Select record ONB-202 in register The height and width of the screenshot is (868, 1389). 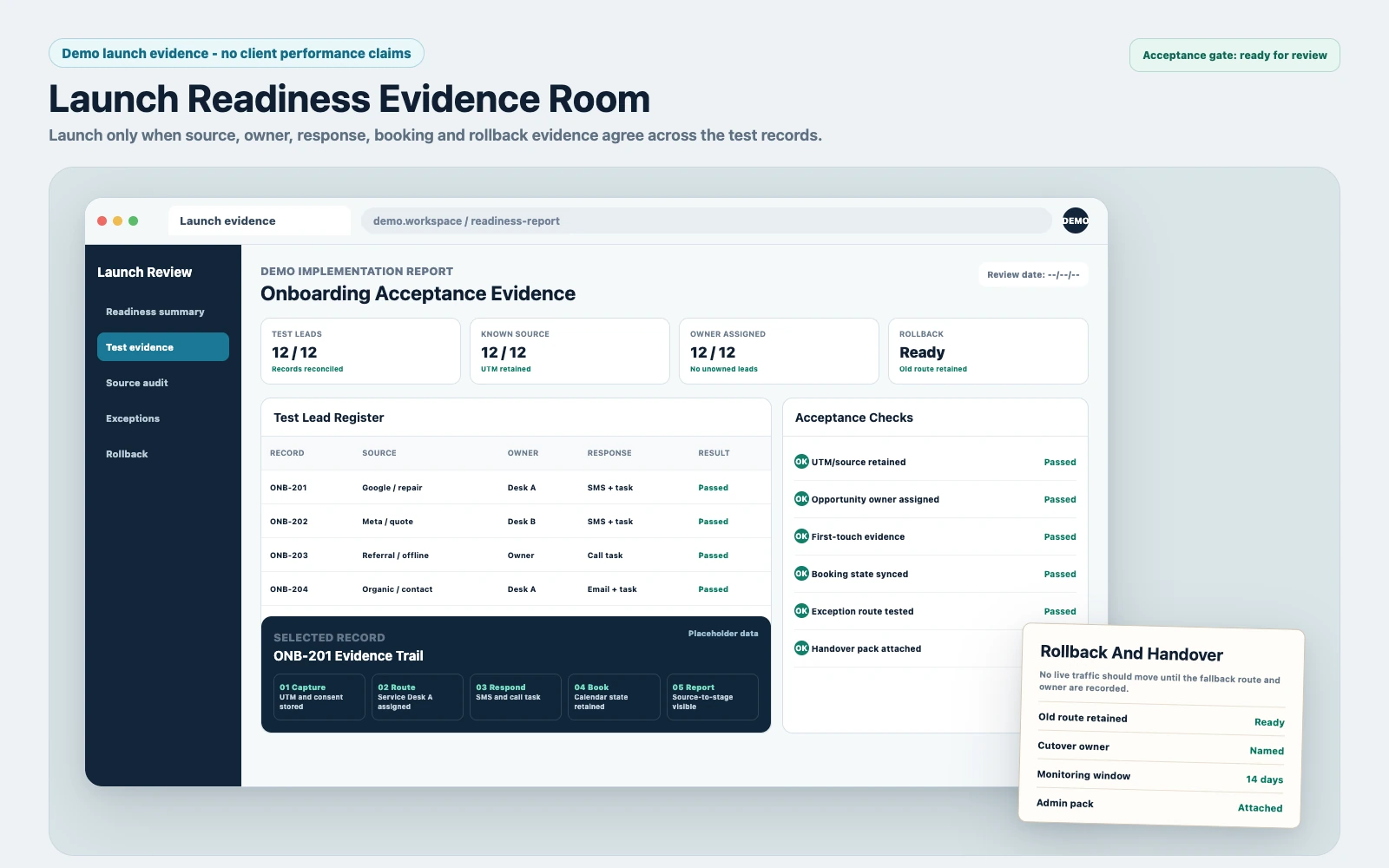point(516,522)
